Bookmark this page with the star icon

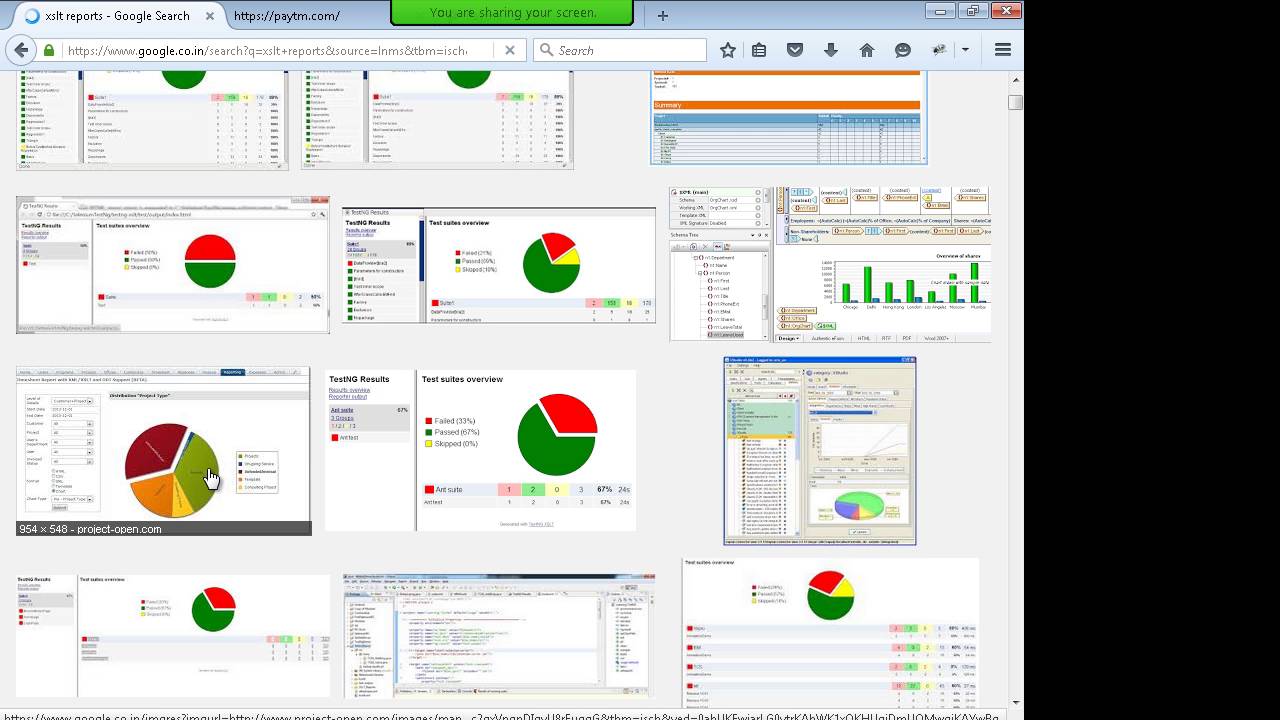click(728, 50)
